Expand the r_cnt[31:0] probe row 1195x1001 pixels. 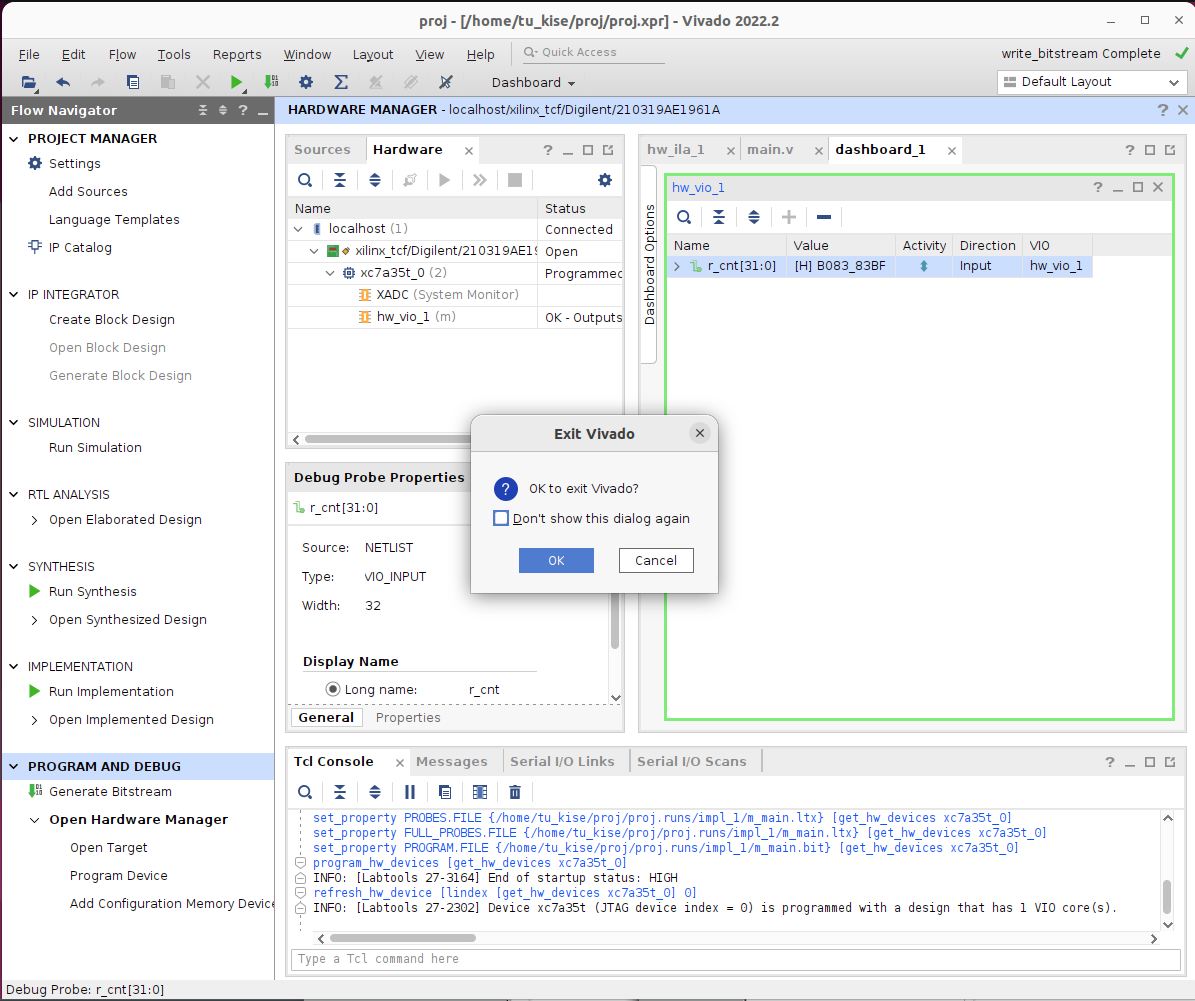point(677,266)
